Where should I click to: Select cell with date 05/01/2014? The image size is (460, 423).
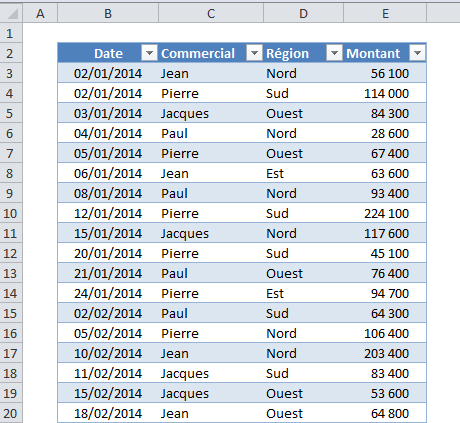tap(108, 153)
